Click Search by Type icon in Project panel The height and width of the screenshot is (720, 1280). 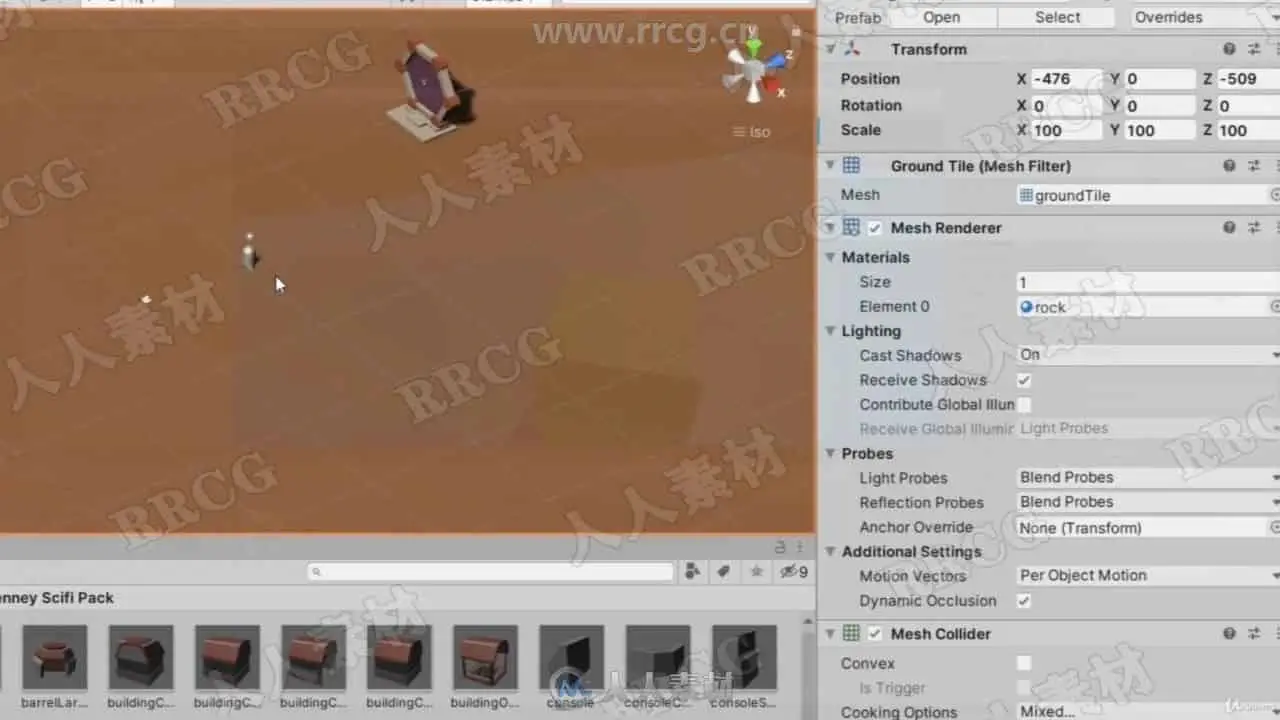click(692, 572)
